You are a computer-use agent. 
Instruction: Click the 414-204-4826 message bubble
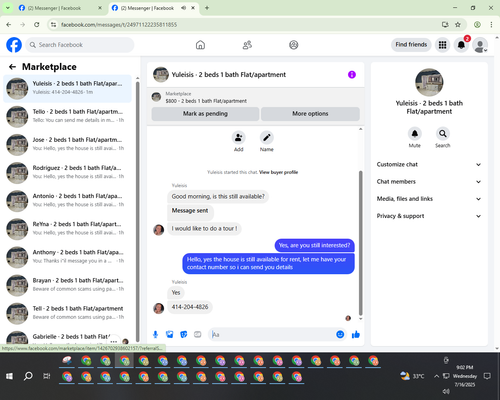pos(190,307)
